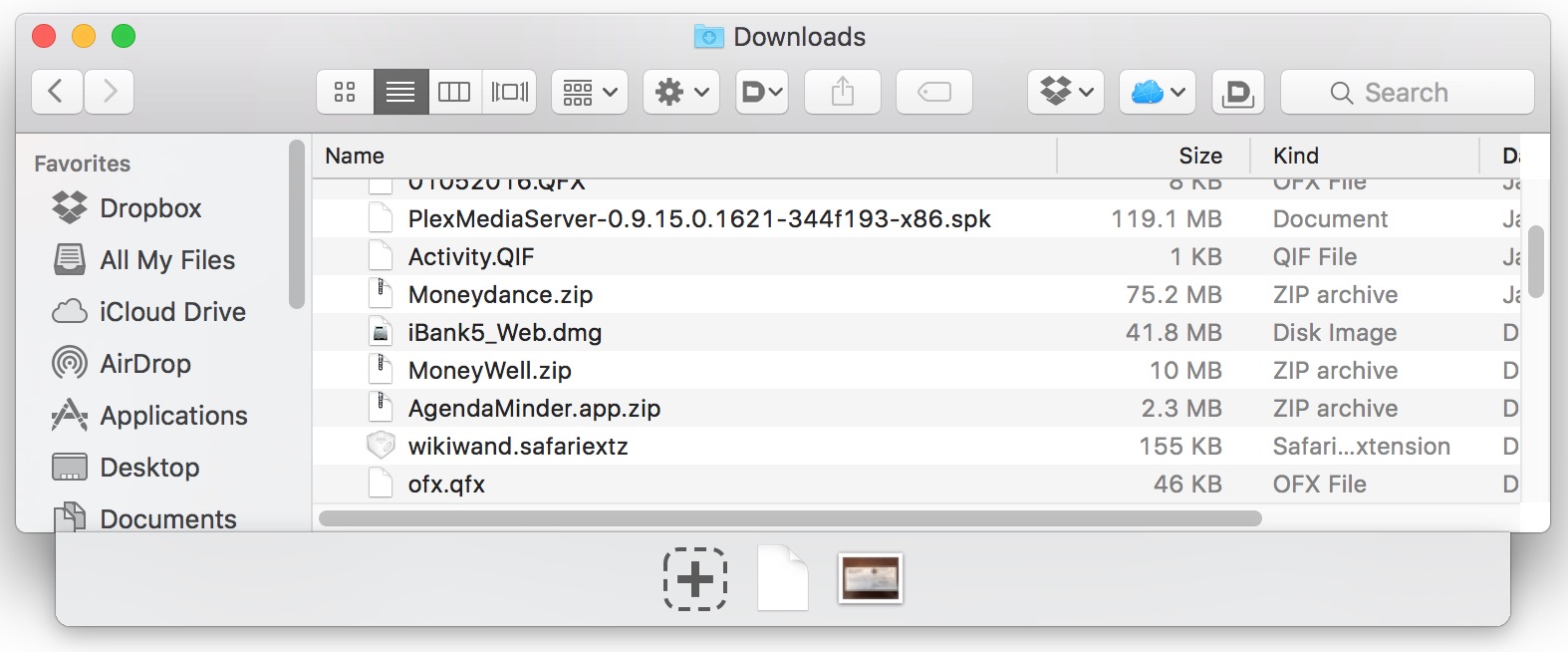Open the item arrangement dropdown
This screenshot has height=652, width=1568.
pyautogui.click(x=590, y=92)
